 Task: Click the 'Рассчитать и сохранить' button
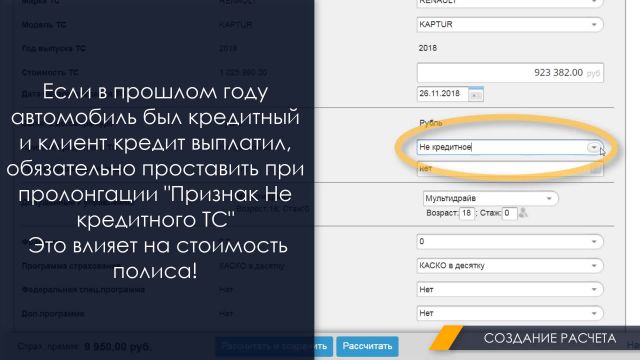(274, 346)
